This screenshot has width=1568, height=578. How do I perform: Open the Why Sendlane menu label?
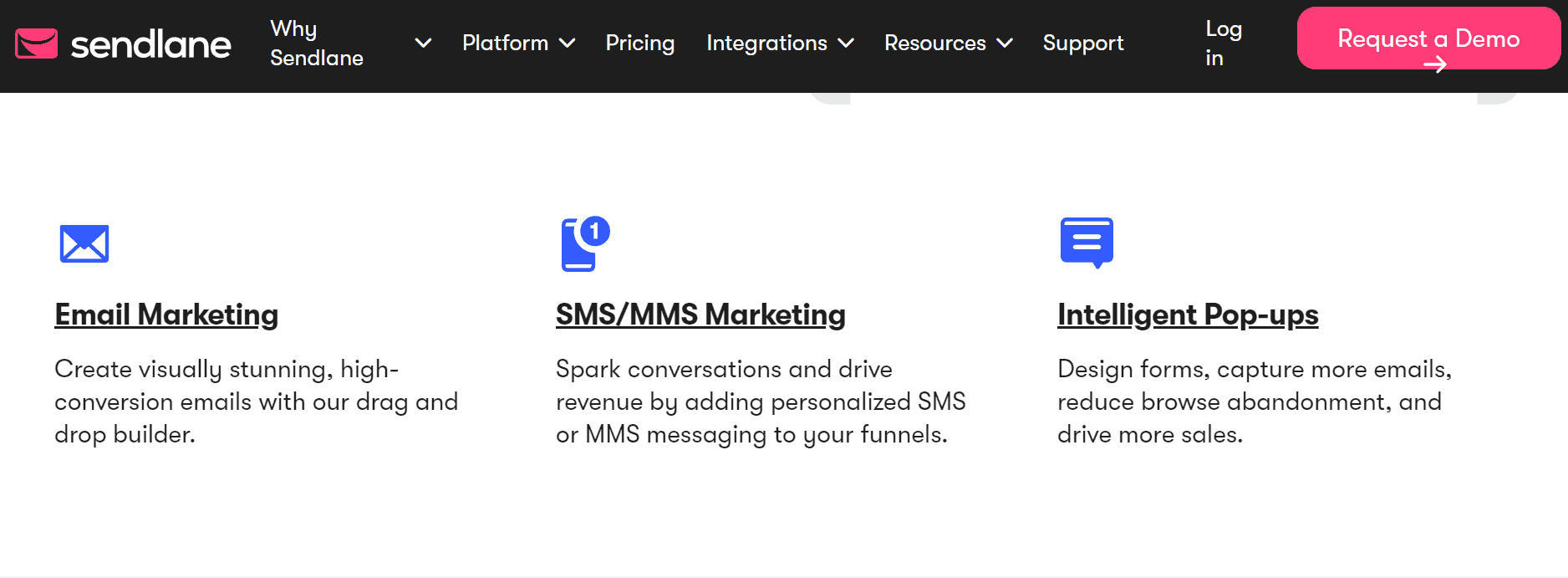317,43
